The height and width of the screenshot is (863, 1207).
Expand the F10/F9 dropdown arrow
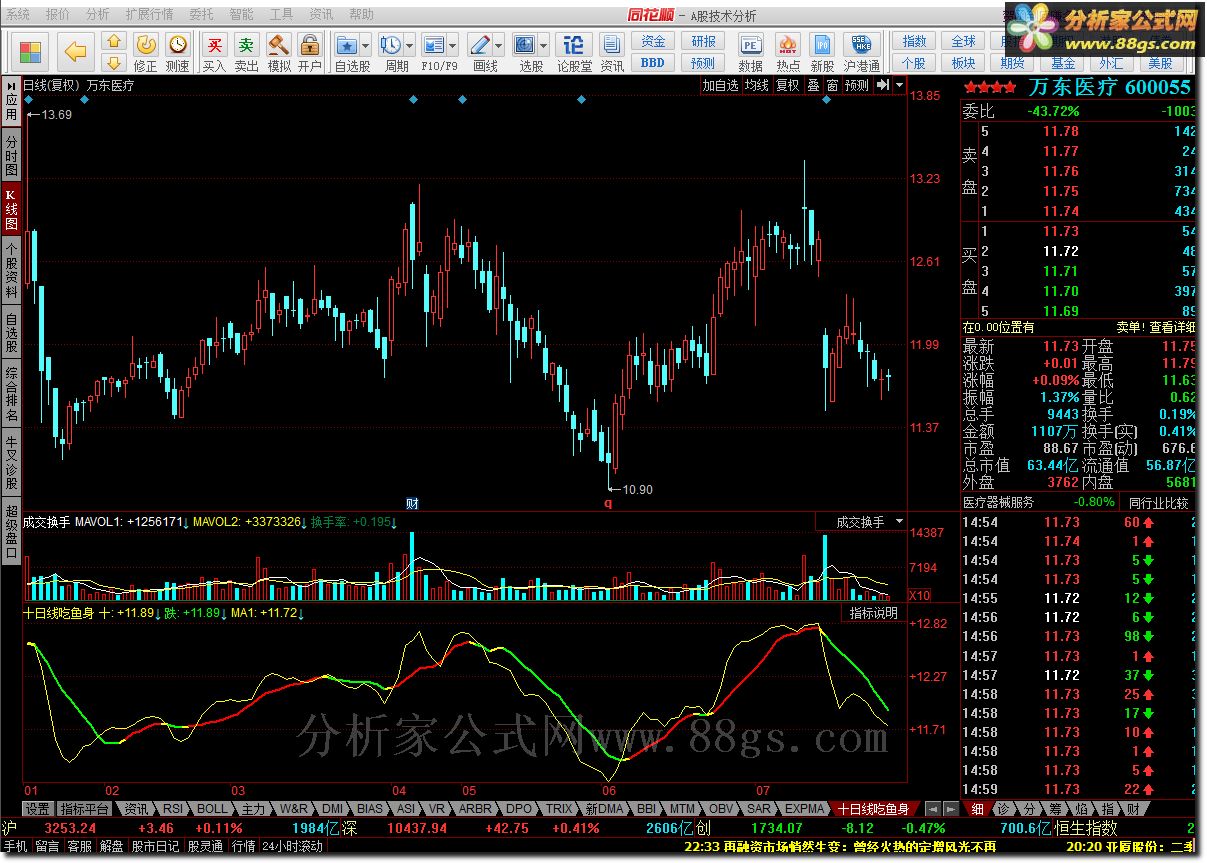coord(454,45)
